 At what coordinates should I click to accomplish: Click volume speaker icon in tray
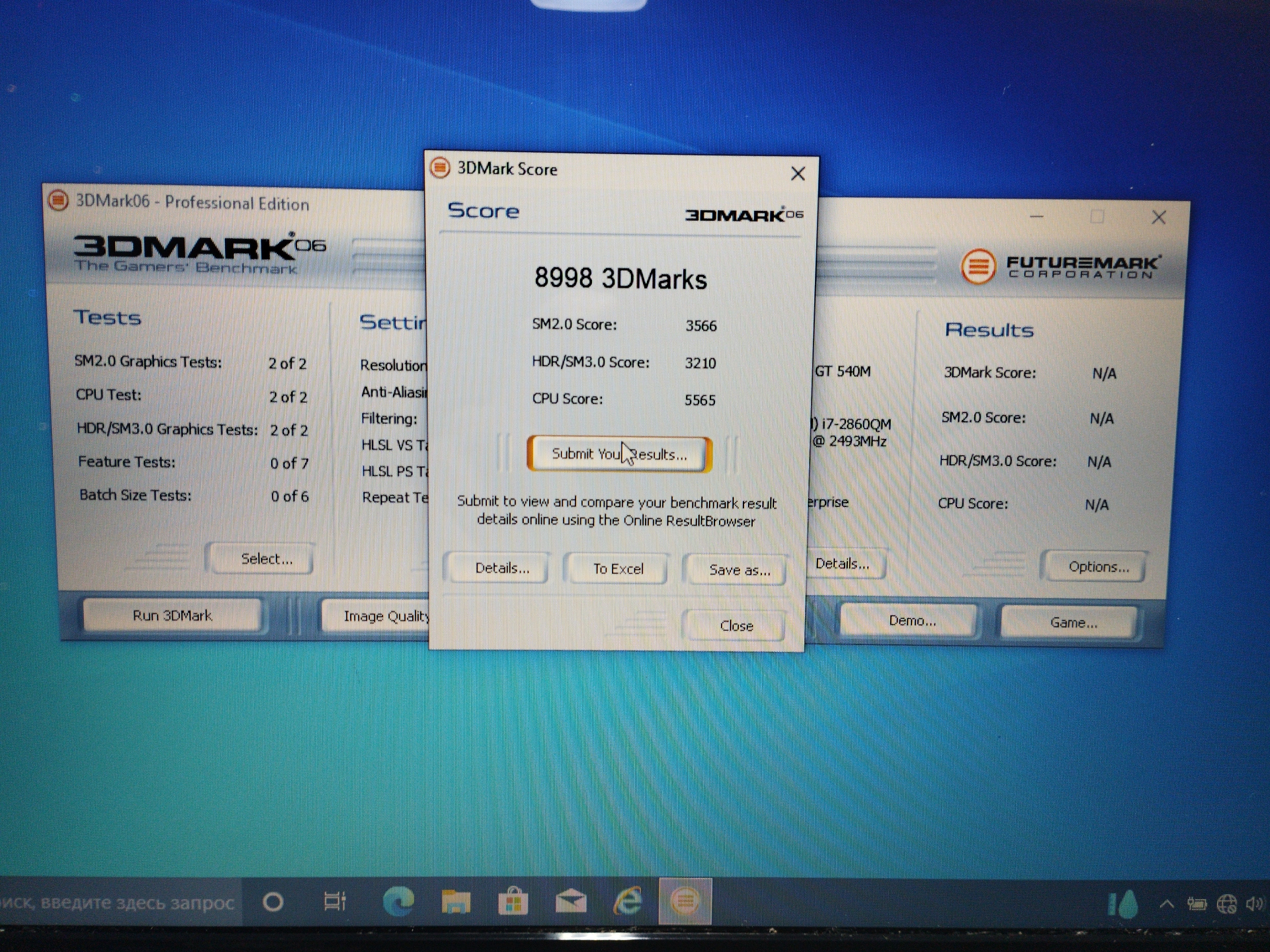[1254, 904]
